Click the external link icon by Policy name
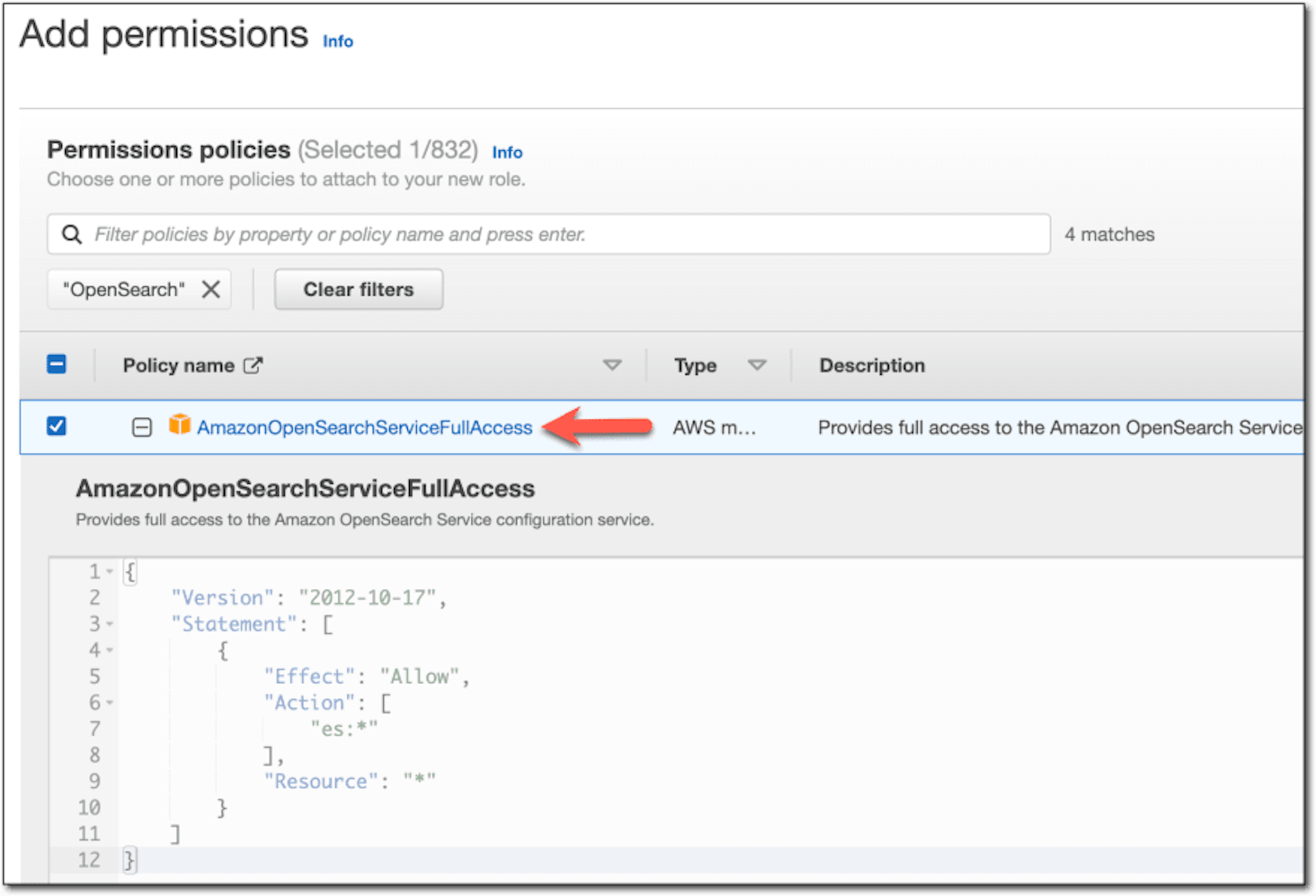 [x=253, y=365]
